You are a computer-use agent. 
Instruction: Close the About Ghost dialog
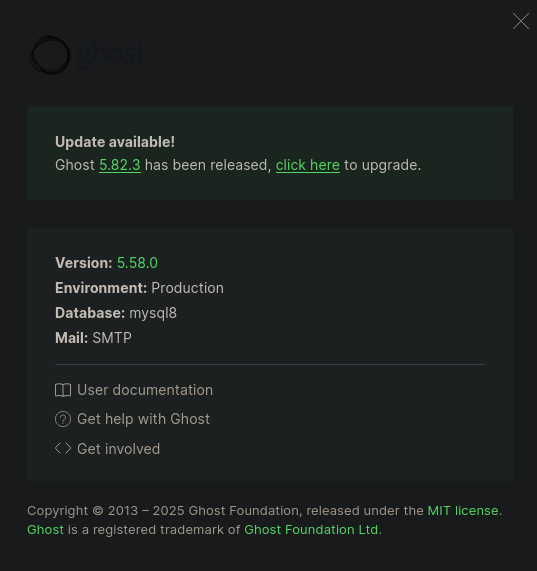(521, 21)
